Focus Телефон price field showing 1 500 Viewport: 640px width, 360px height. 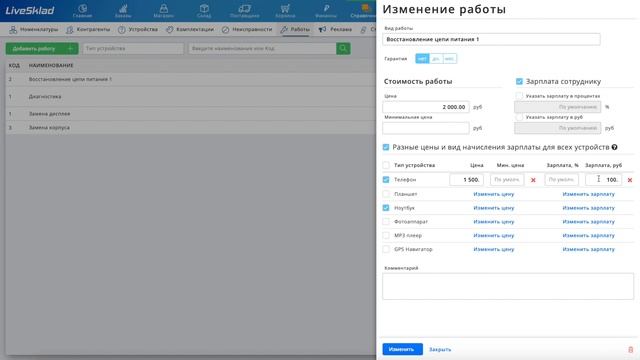pyautogui.click(x=467, y=180)
